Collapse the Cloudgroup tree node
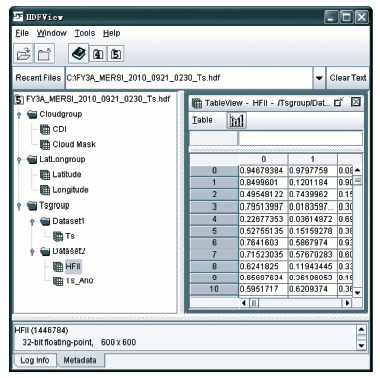The width and height of the screenshot is (380, 378). (x=19, y=115)
